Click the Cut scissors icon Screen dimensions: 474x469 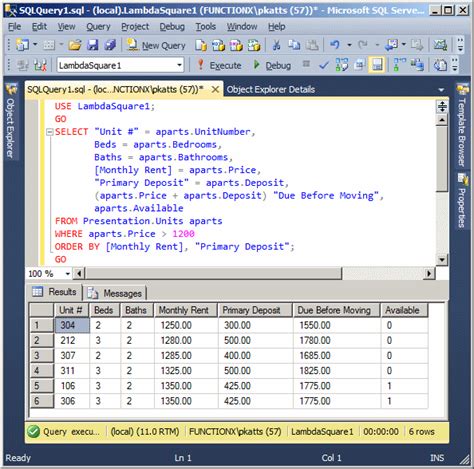pos(276,45)
